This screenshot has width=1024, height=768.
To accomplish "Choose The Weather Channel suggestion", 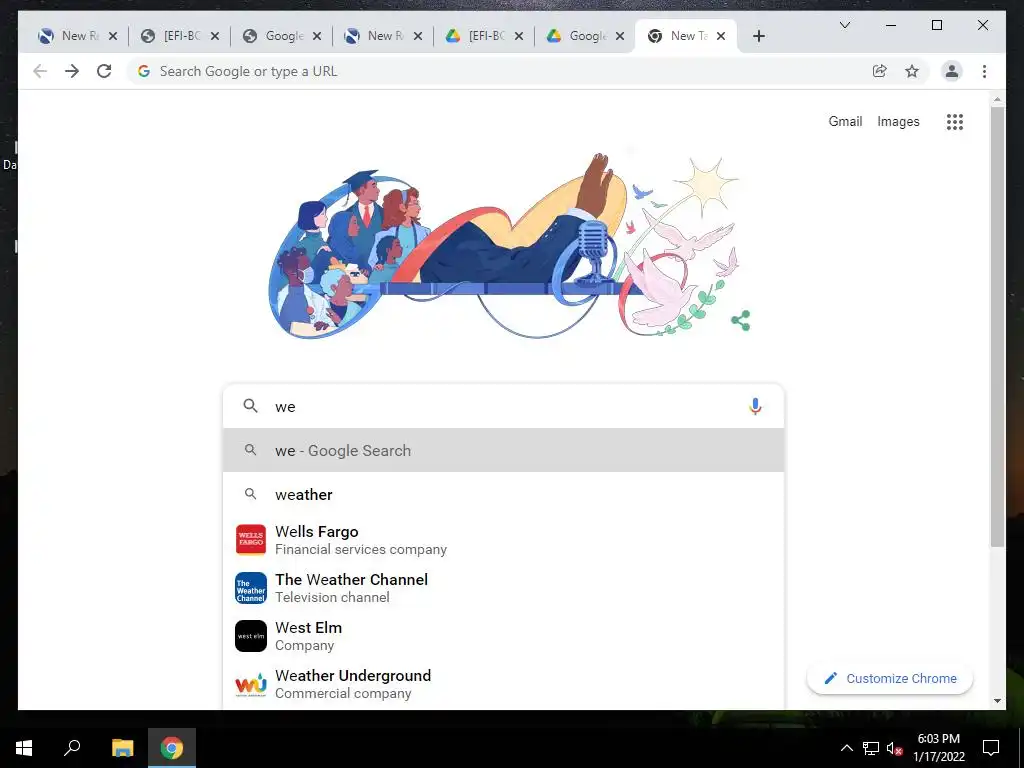I will pos(503,588).
